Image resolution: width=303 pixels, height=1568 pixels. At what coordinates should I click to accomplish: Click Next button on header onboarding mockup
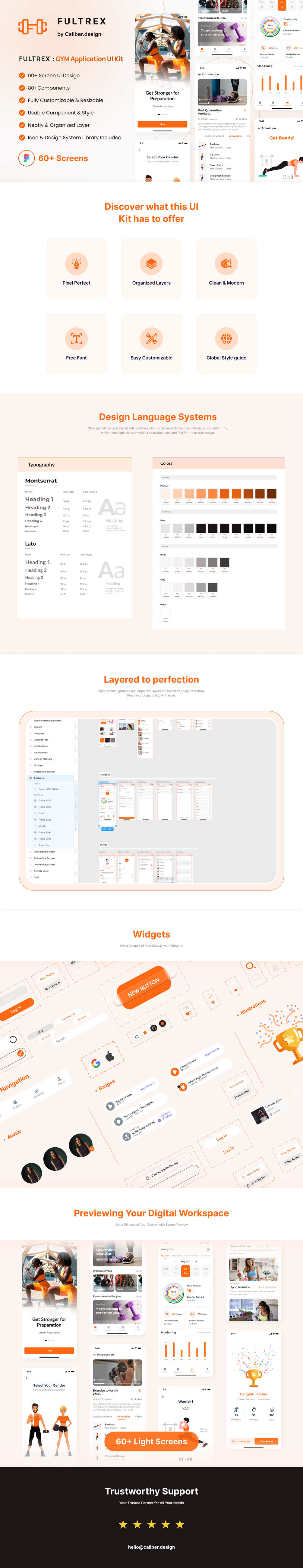(162, 124)
